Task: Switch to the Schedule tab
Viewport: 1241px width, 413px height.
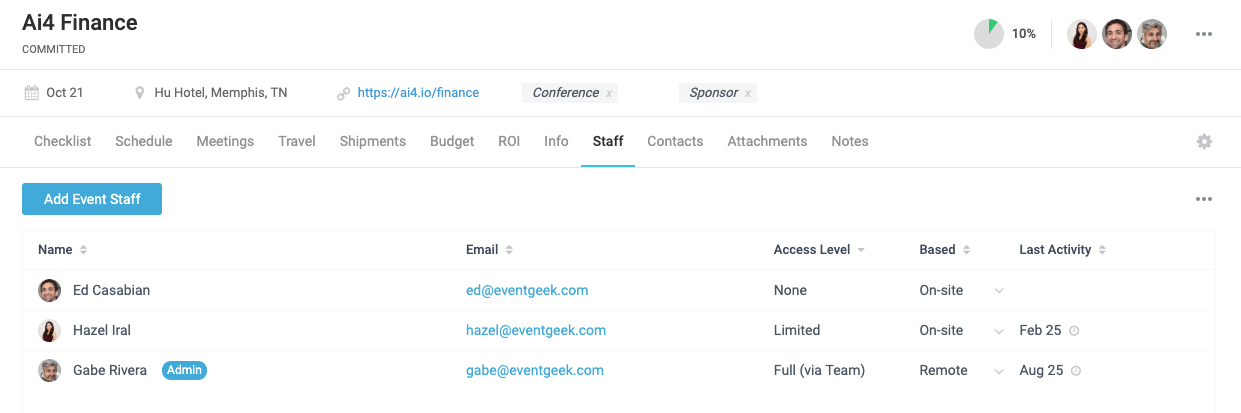Action: (144, 142)
